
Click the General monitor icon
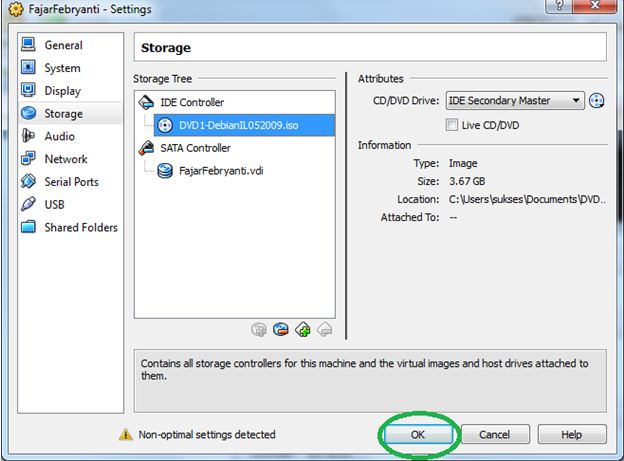pyautogui.click(x=28, y=45)
